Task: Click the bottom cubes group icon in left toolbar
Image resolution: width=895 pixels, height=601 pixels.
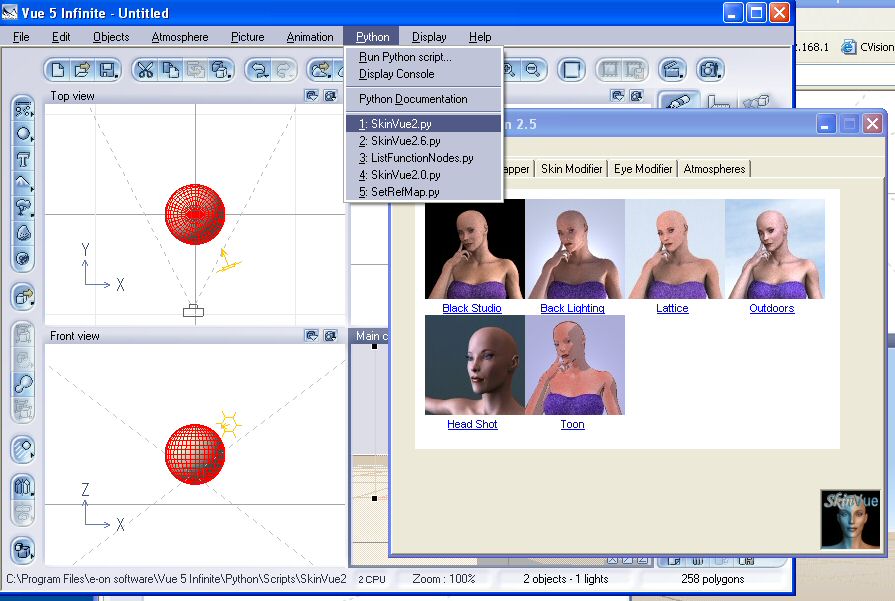Action: pos(23,550)
